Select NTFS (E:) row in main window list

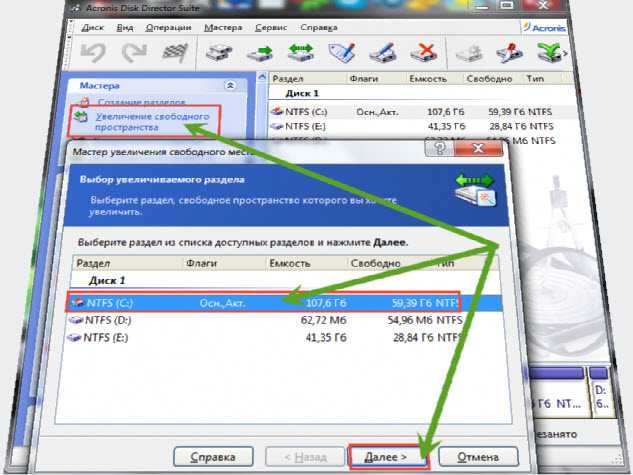(422, 126)
